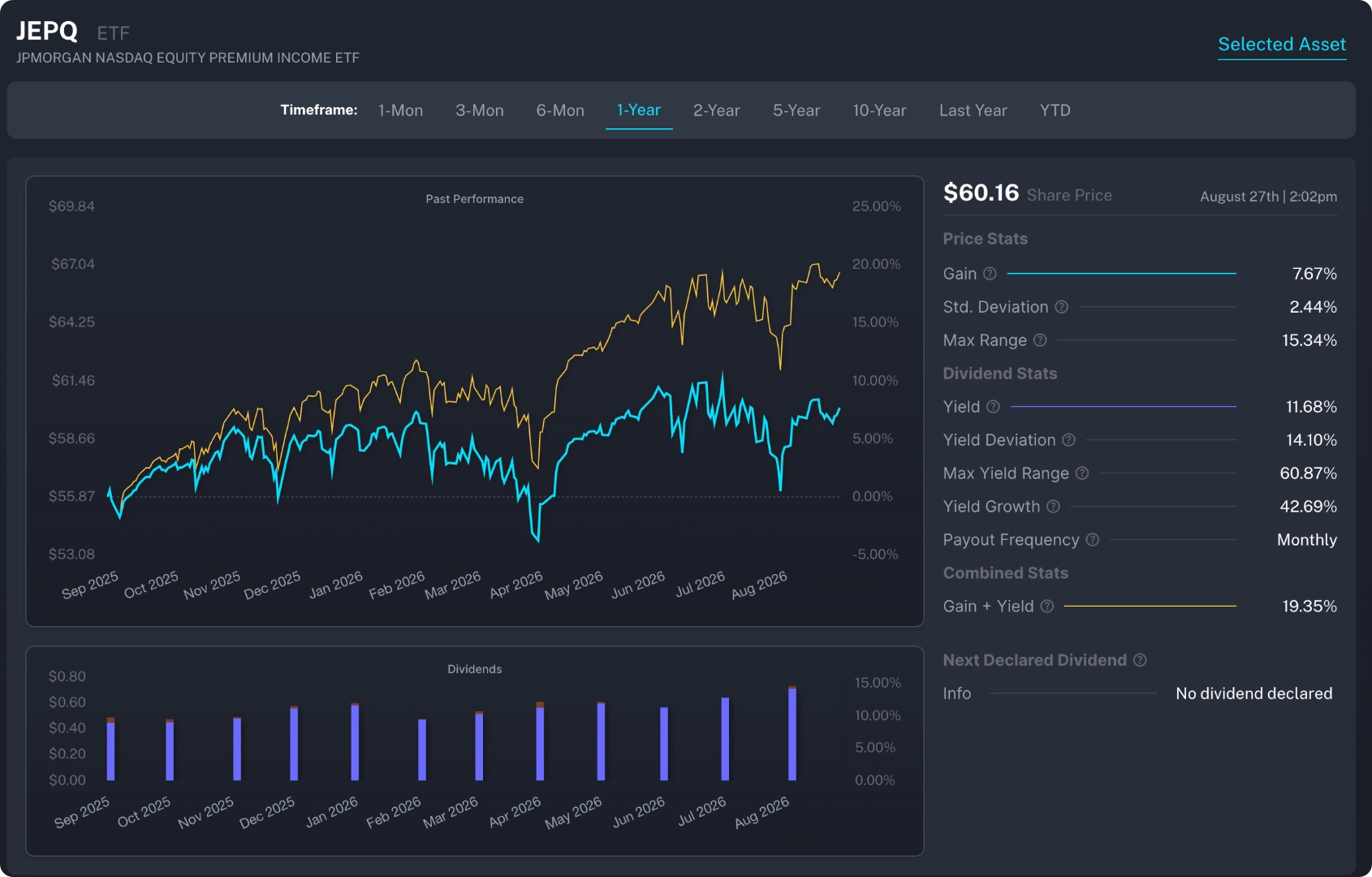Click the Combined Stats heading
Viewport: 1372px width, 877px height.
pos(1005,573)
